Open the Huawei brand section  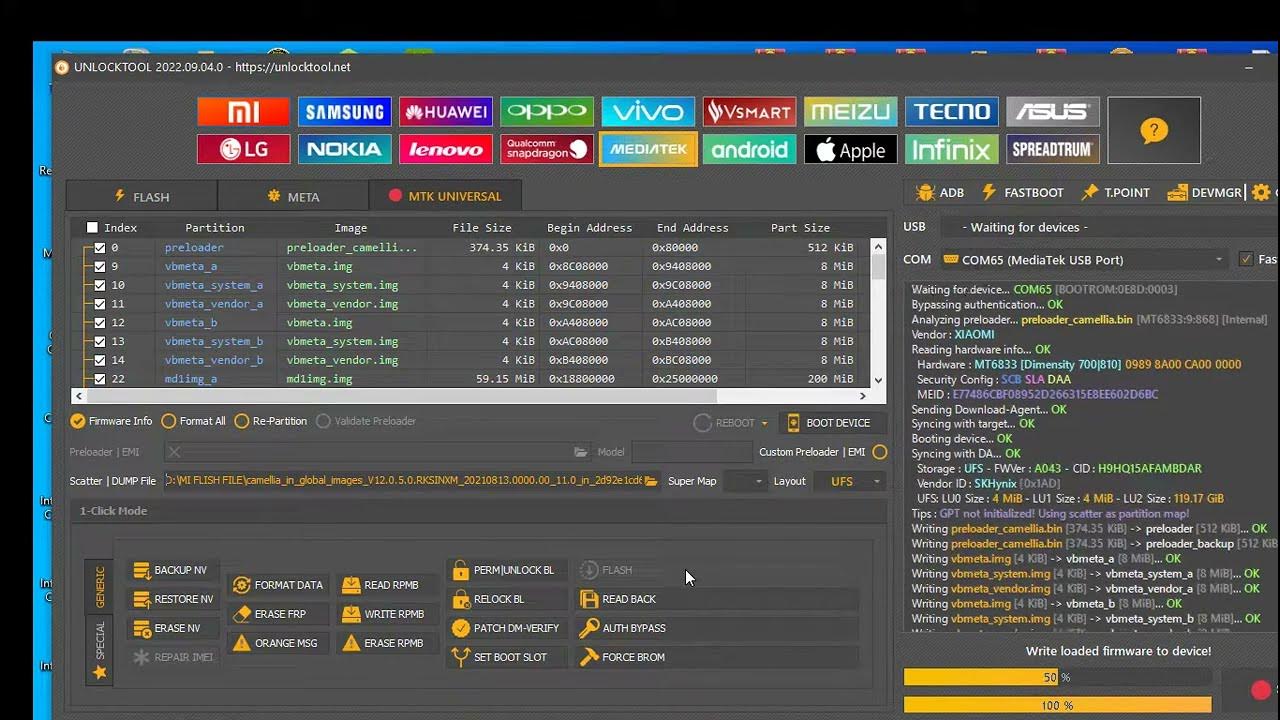tap(445, 111)
